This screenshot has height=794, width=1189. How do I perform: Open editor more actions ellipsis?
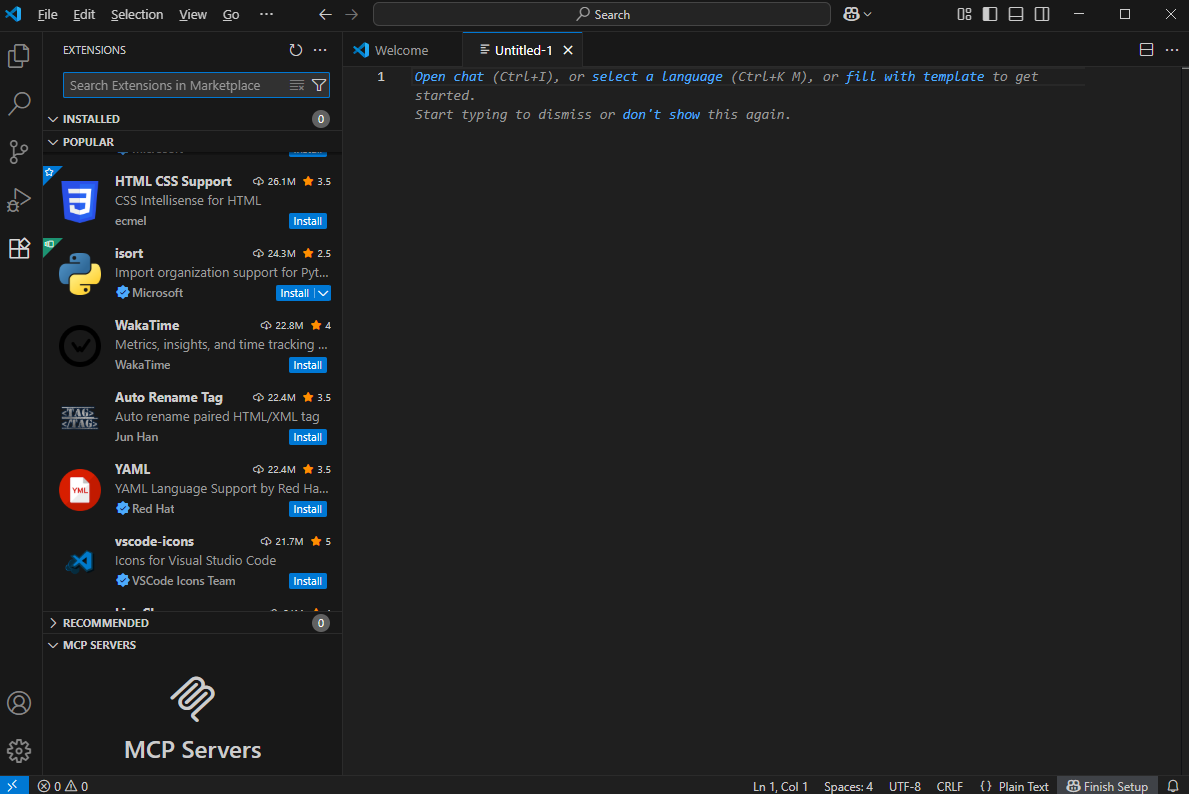coord(1172,50)
